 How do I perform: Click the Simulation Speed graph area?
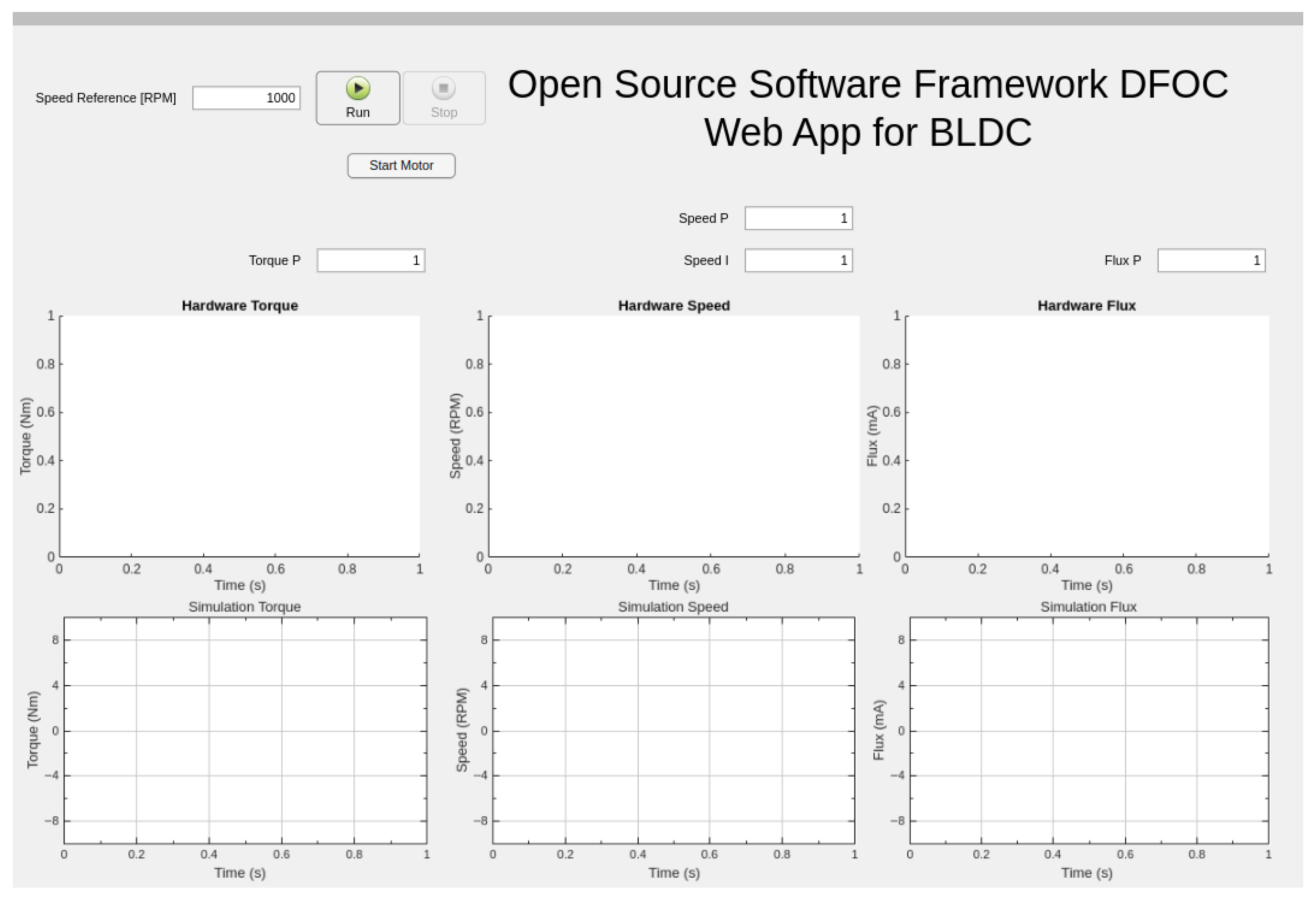pyautogui.click(x=673, y=730)
